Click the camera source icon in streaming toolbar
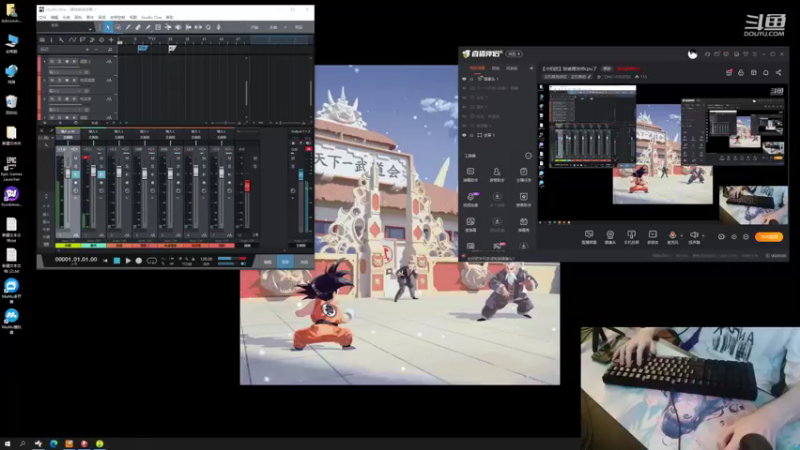The height and width of the screenshot is (450, 800). [x=610, y=235]
